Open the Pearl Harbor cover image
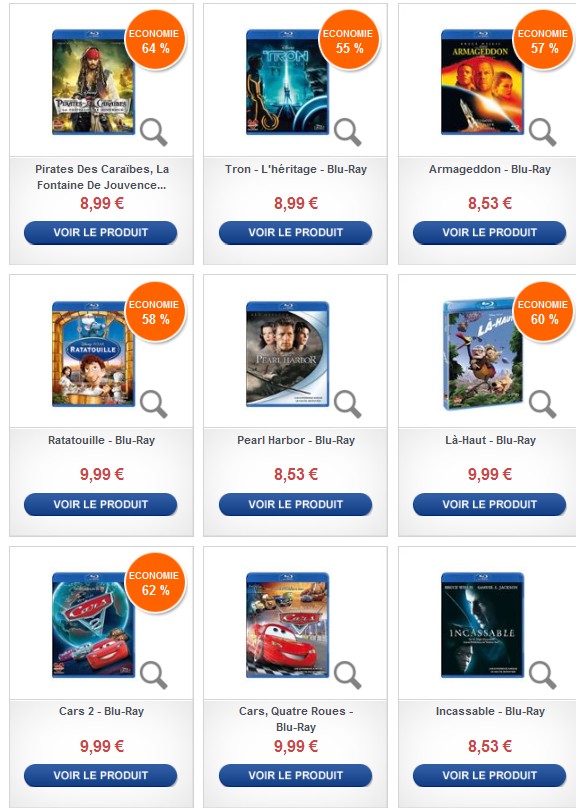The width and height of the screenshot is (576, 808). tap(287, 354)
